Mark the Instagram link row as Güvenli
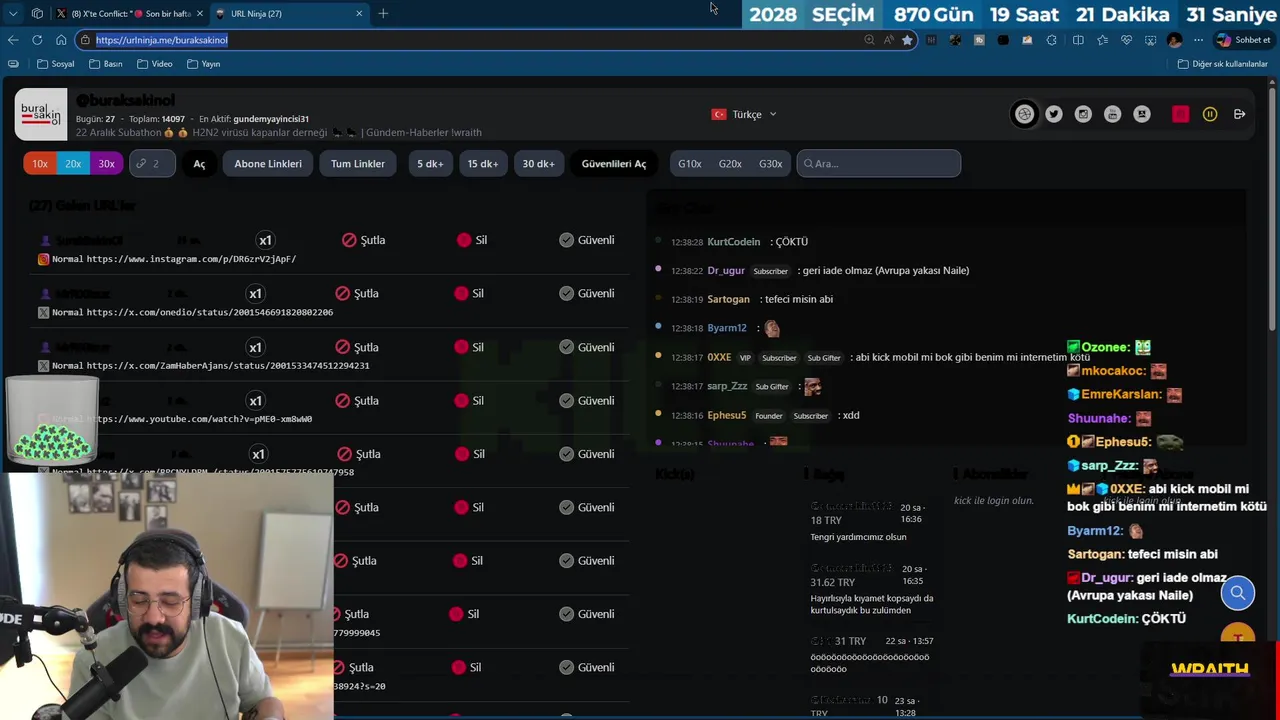 (x=587, y=240)
